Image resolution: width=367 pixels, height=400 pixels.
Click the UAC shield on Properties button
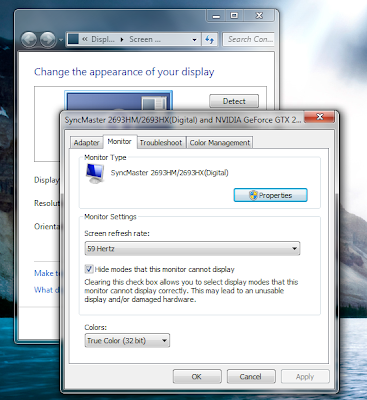[253, 195]
